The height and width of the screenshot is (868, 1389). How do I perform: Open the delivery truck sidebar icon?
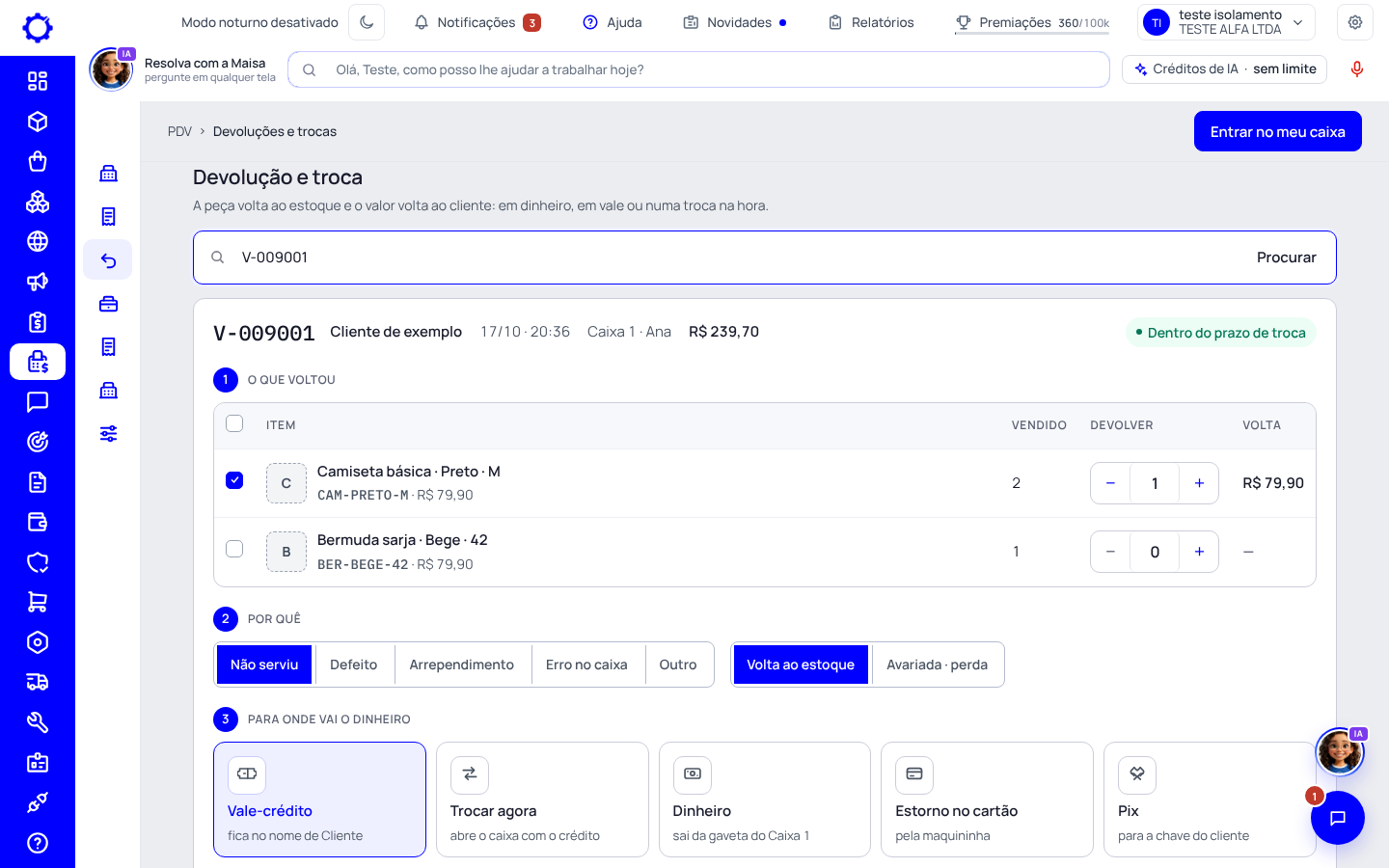38,682
